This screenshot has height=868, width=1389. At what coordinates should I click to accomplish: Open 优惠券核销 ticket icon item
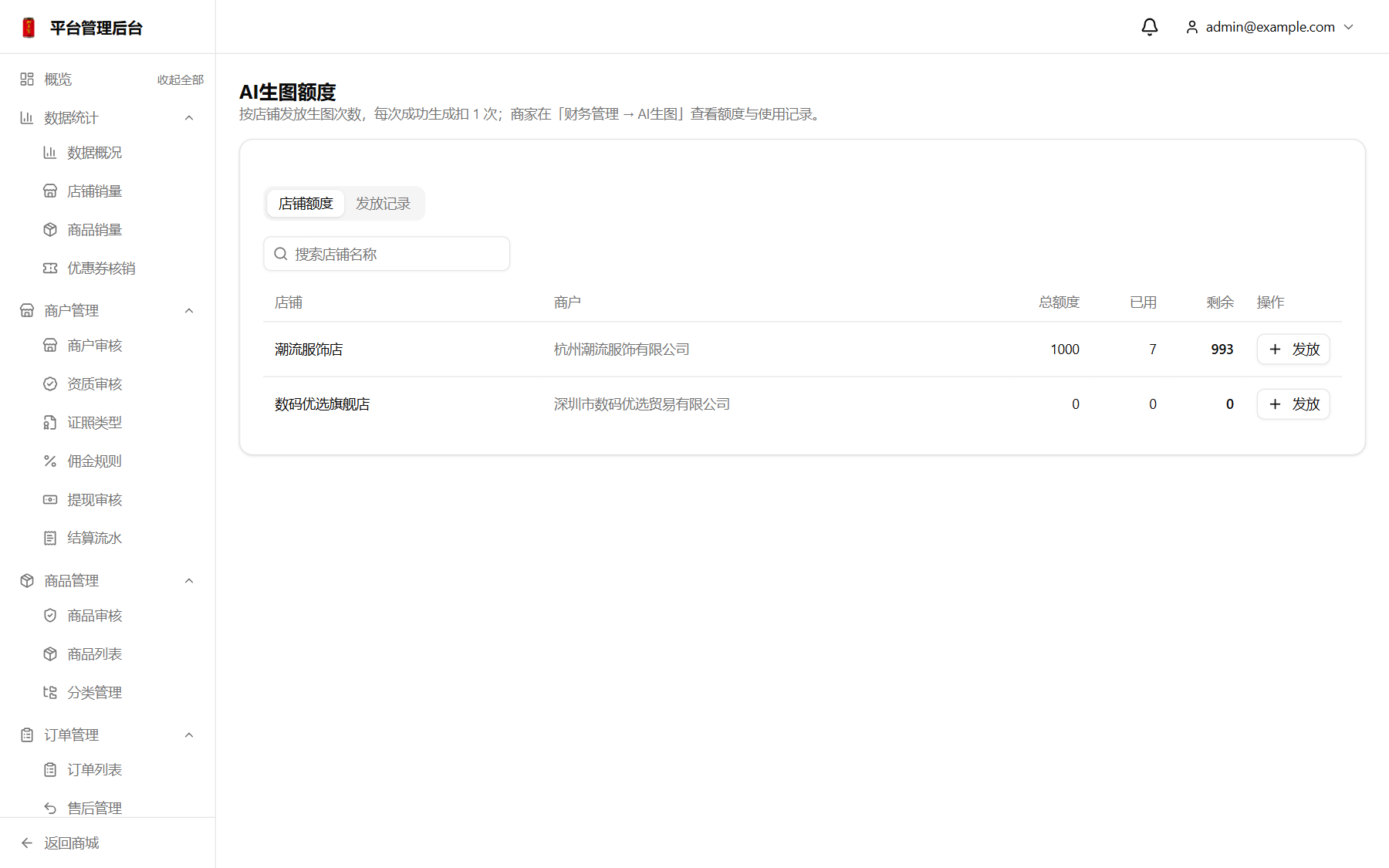50,269
